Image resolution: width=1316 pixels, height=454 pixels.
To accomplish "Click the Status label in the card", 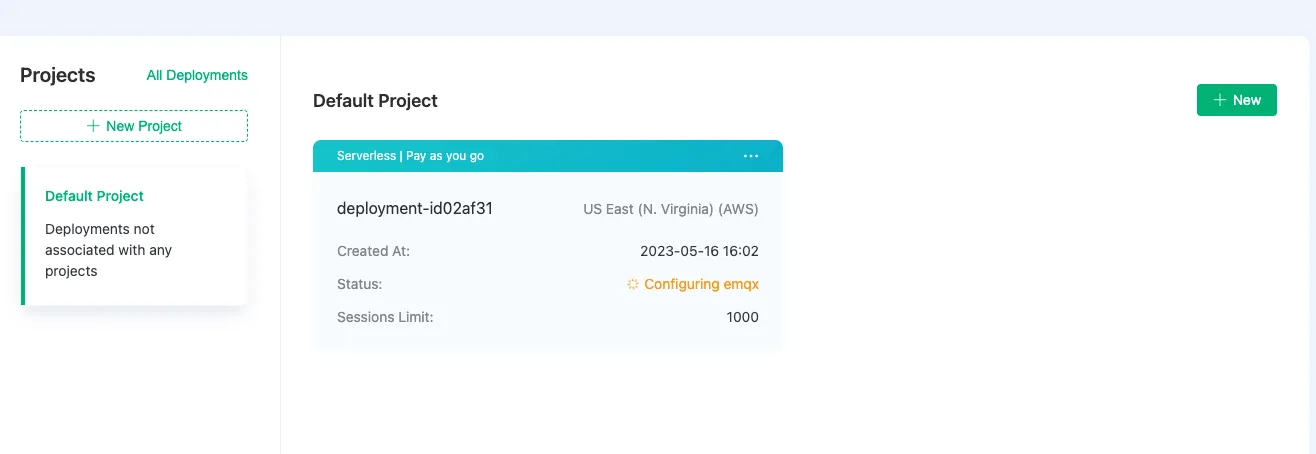I will tap(359, 284).
